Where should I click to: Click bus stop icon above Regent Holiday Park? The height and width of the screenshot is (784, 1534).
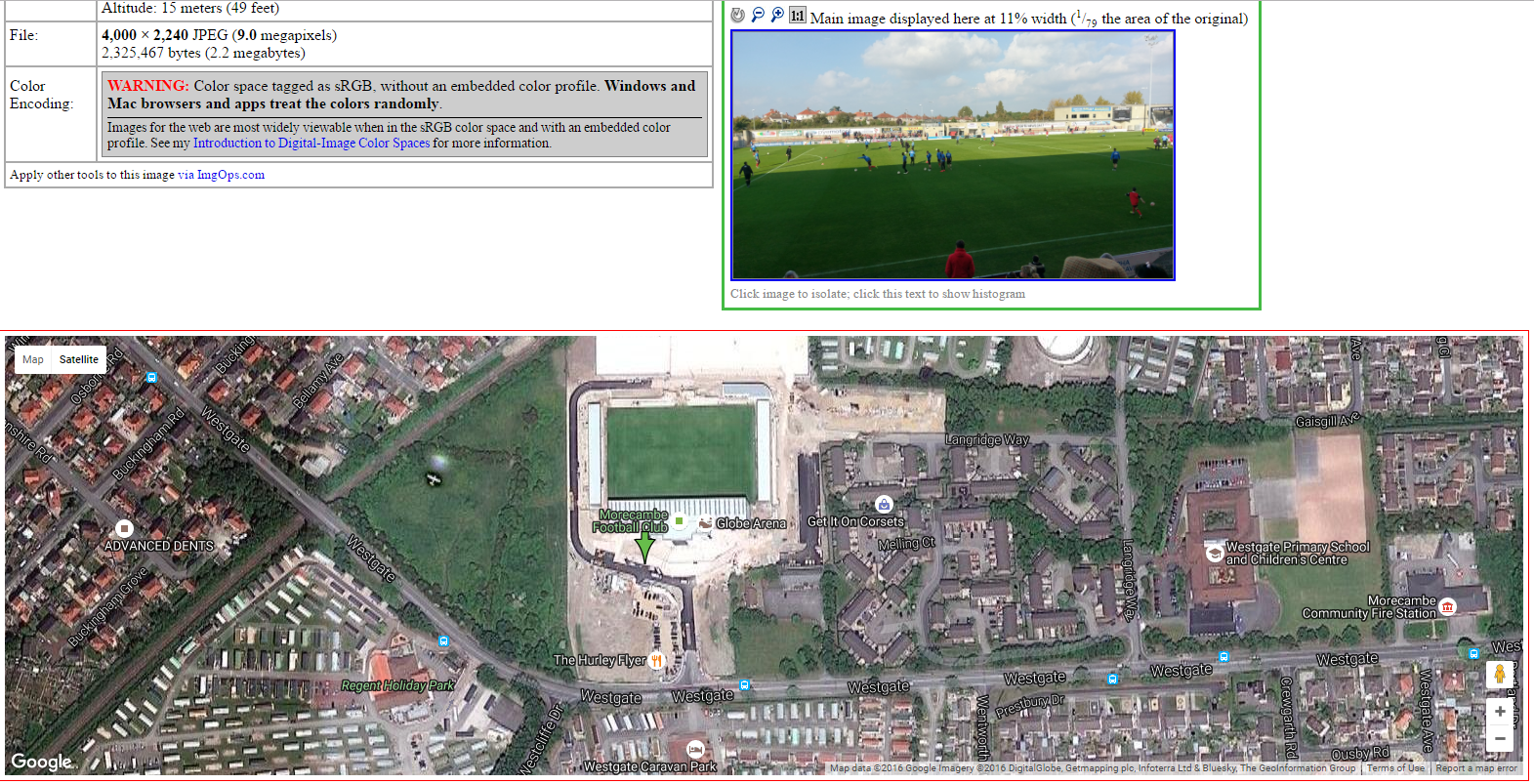point(443,641)
